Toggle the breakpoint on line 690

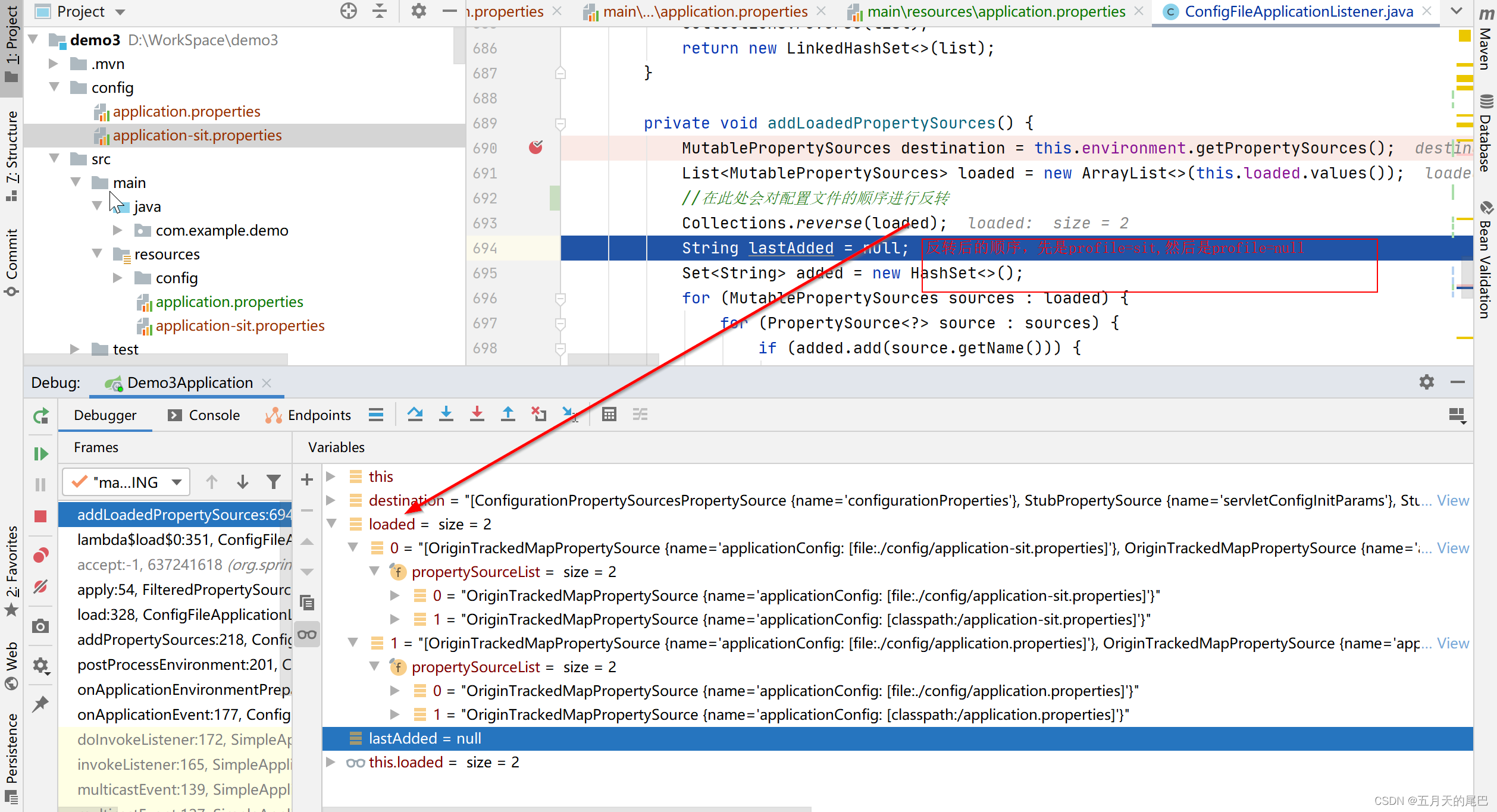[535, 148]
